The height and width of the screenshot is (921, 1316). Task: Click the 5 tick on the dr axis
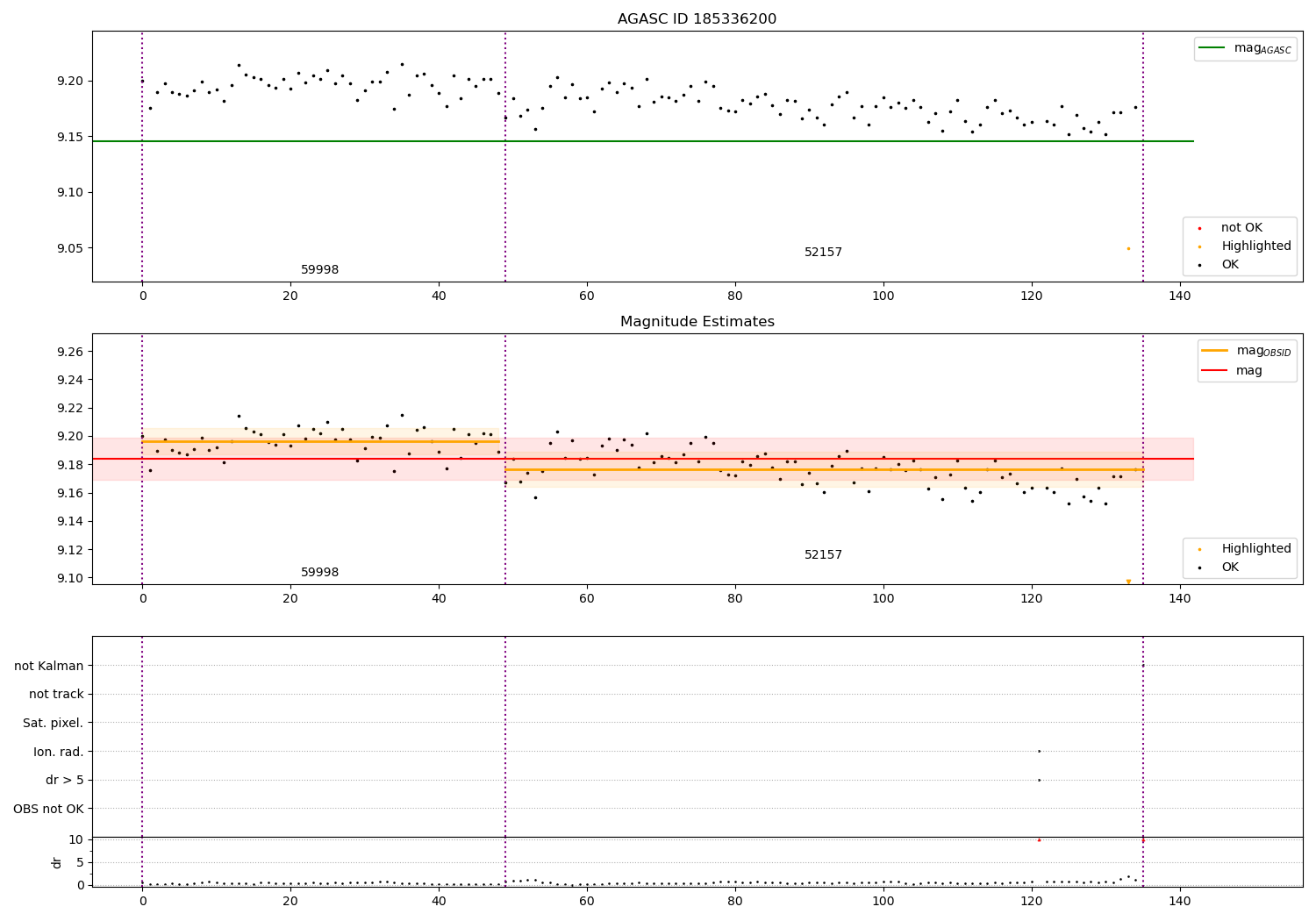80,862
